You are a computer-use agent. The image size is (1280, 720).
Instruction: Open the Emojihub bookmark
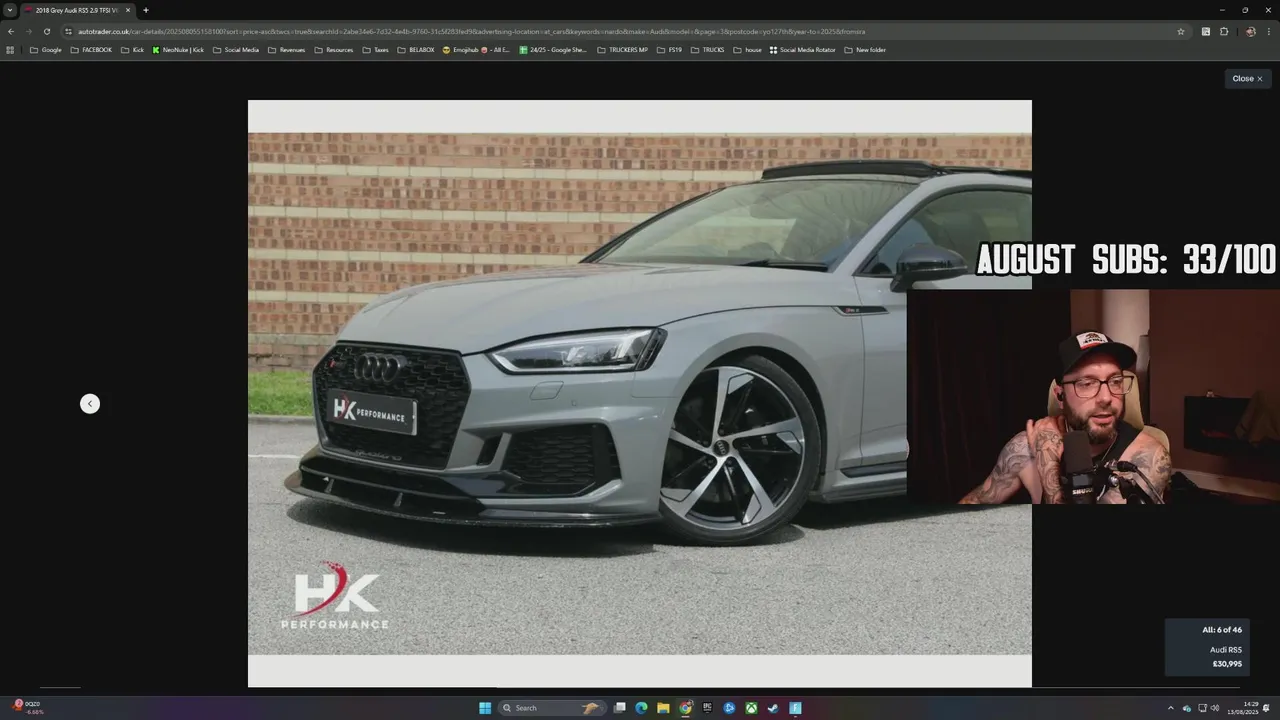click(476, 50)
